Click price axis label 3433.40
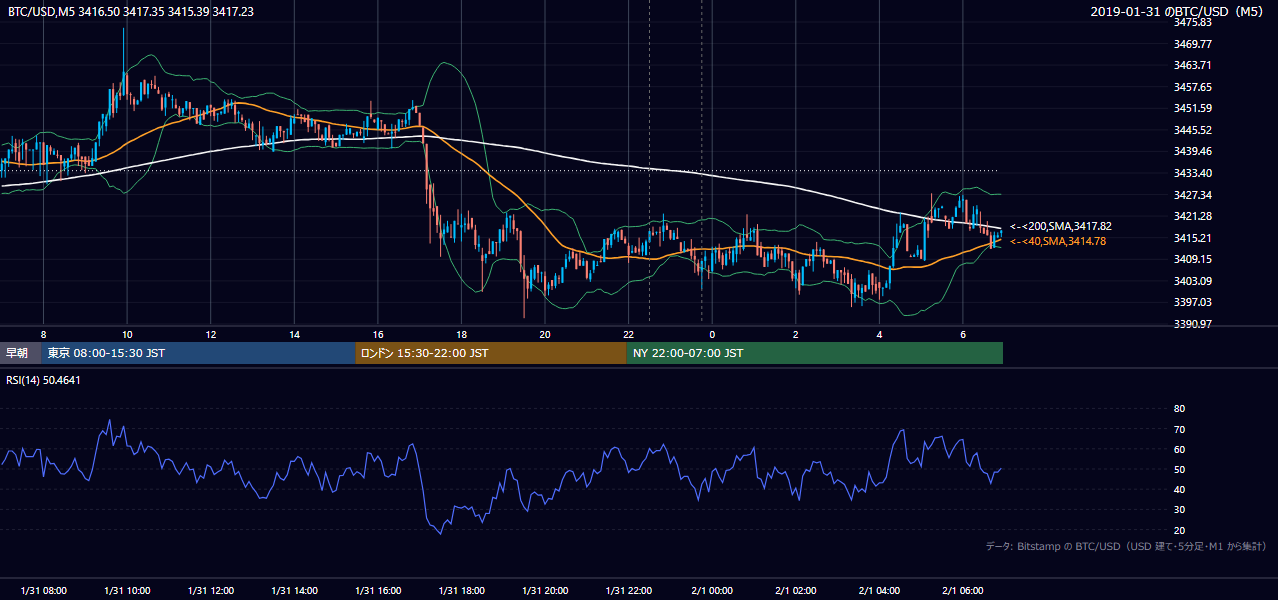 click(1194, 173)
